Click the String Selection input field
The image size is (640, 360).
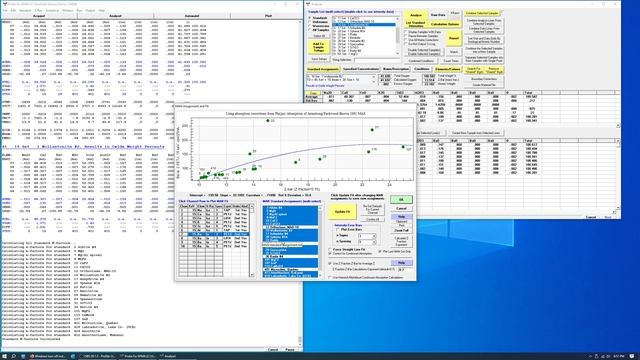pyautogui.click(x=377, y=60)
